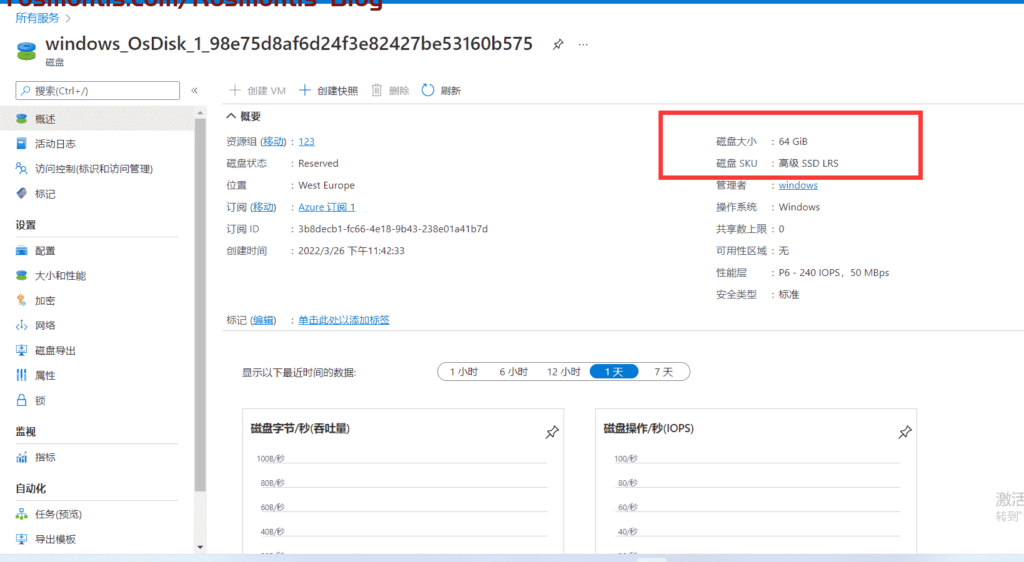Click the 磁盘导出 export icon
The height and width of the screenshot is (562, 1024).
click(x=22, y=351)
